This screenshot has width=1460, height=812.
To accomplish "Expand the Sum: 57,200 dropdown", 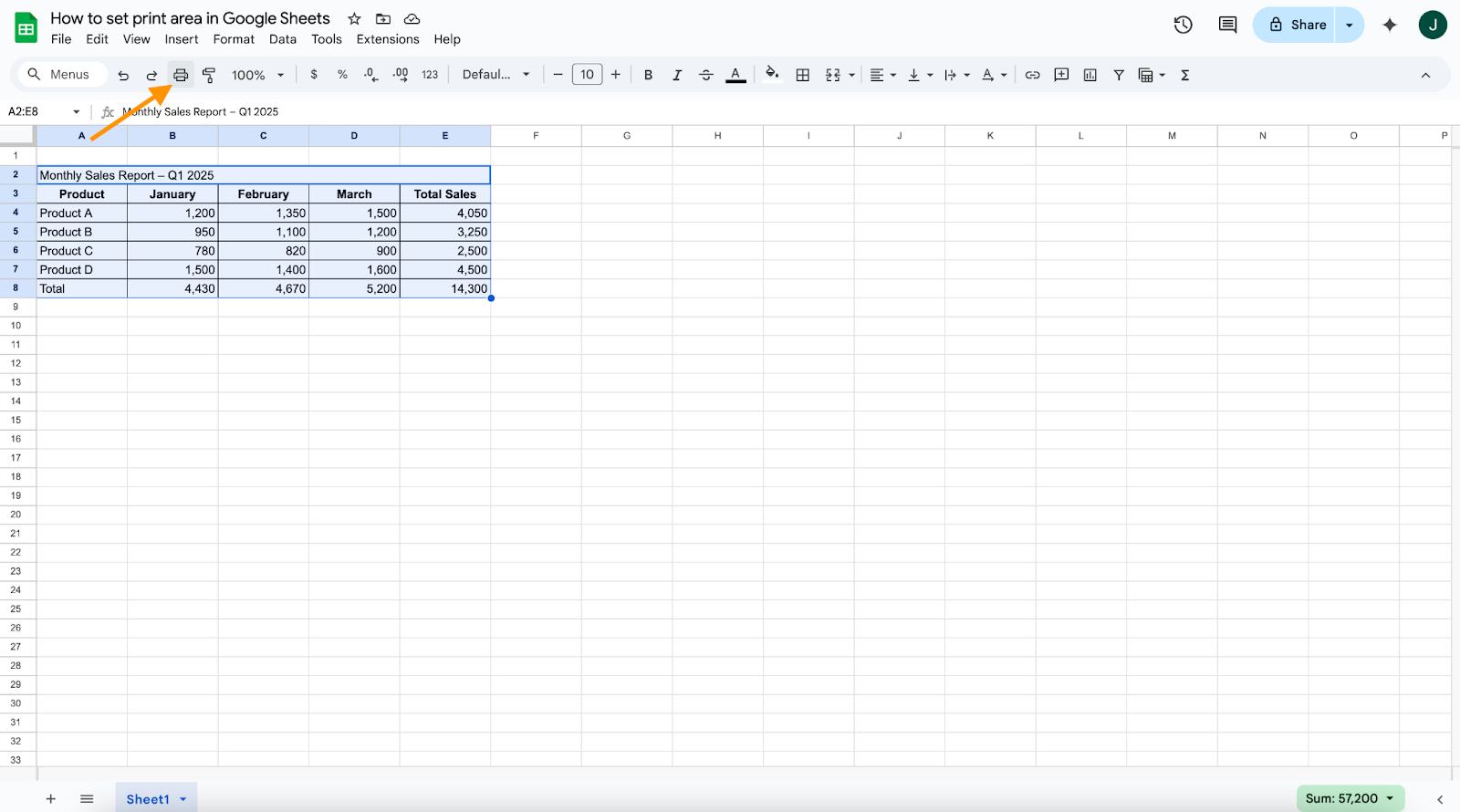I will click(x=1350, y=798).
